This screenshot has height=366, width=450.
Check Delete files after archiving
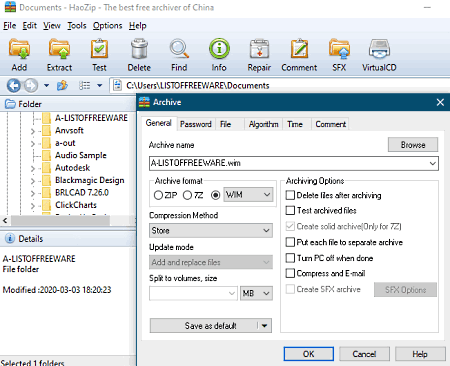290,195
